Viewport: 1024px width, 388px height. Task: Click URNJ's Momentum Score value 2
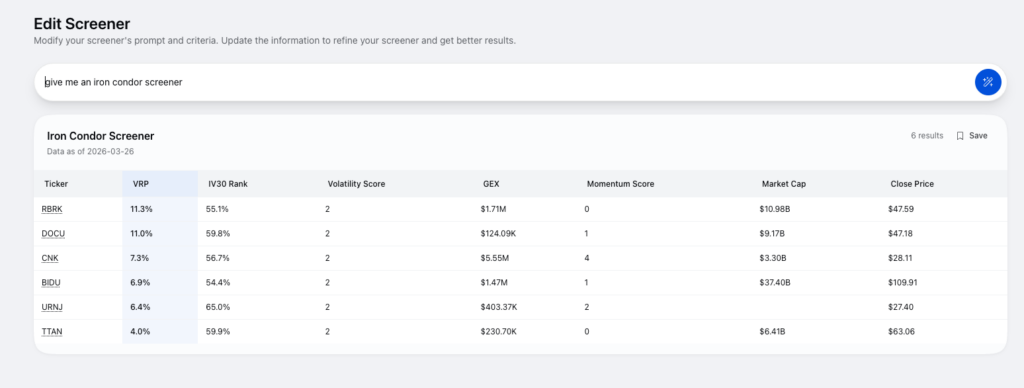tap(587, 307)
